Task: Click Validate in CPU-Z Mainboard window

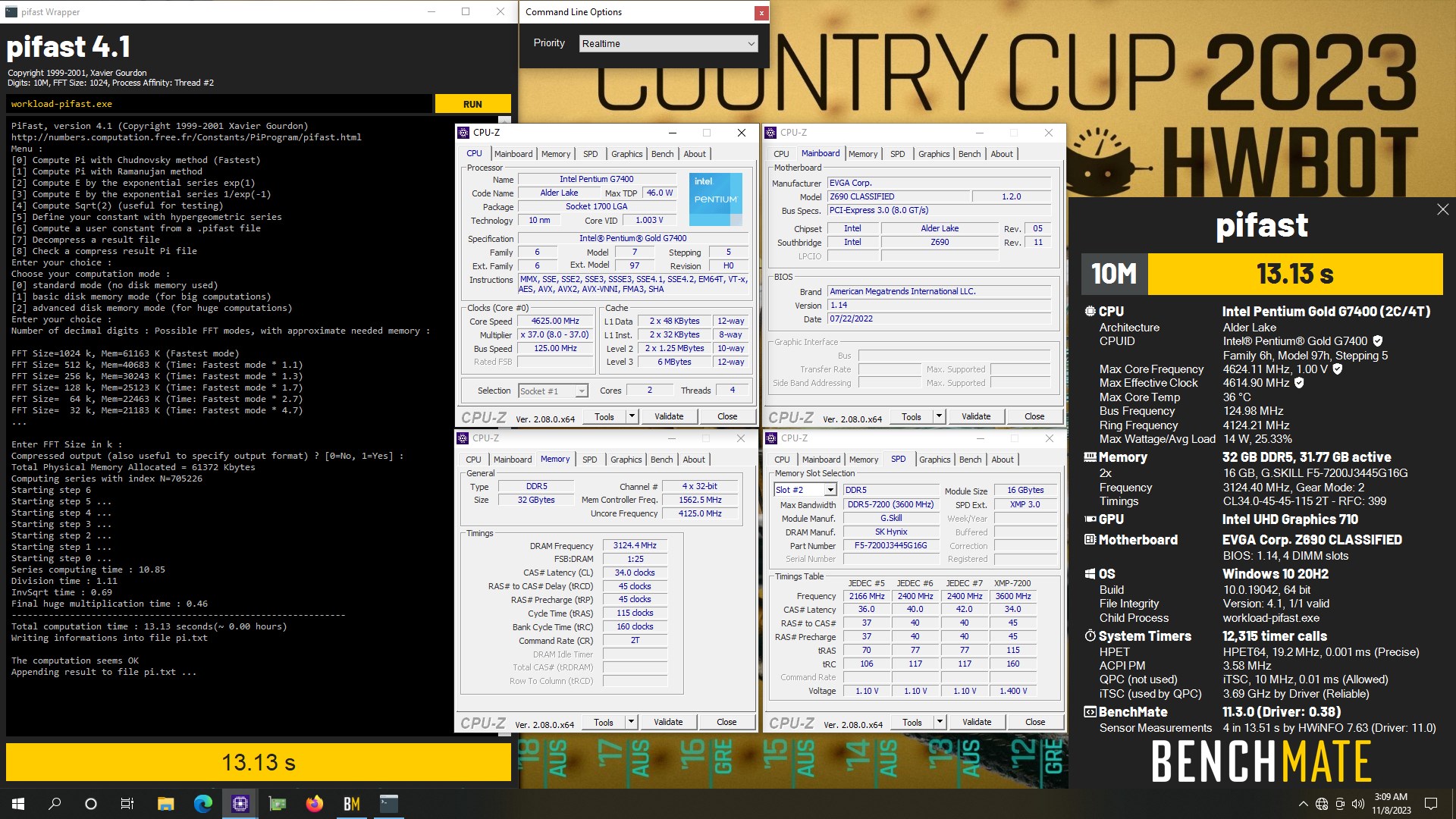Action: [976, 416]
